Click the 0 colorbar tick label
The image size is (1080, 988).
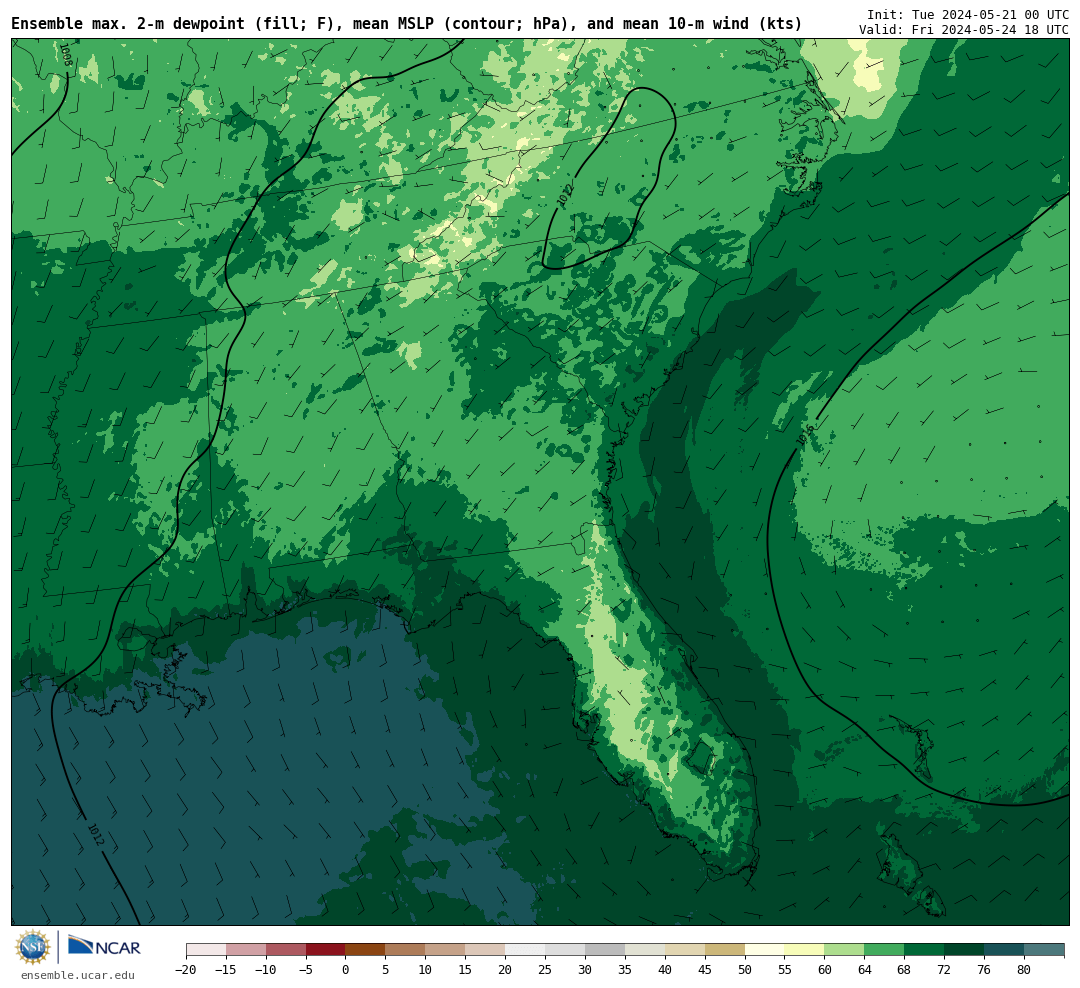pyautogui.click(x=346, y=970)
